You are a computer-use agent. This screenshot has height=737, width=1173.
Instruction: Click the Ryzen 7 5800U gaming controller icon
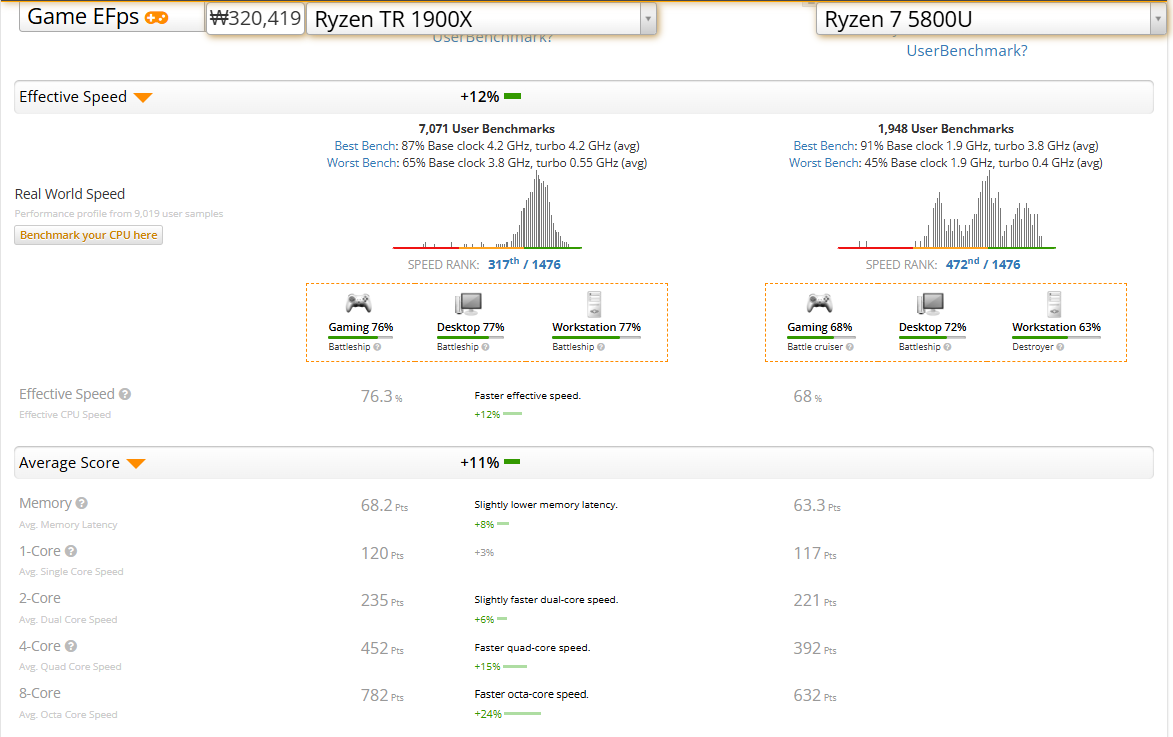click(819, 303)
